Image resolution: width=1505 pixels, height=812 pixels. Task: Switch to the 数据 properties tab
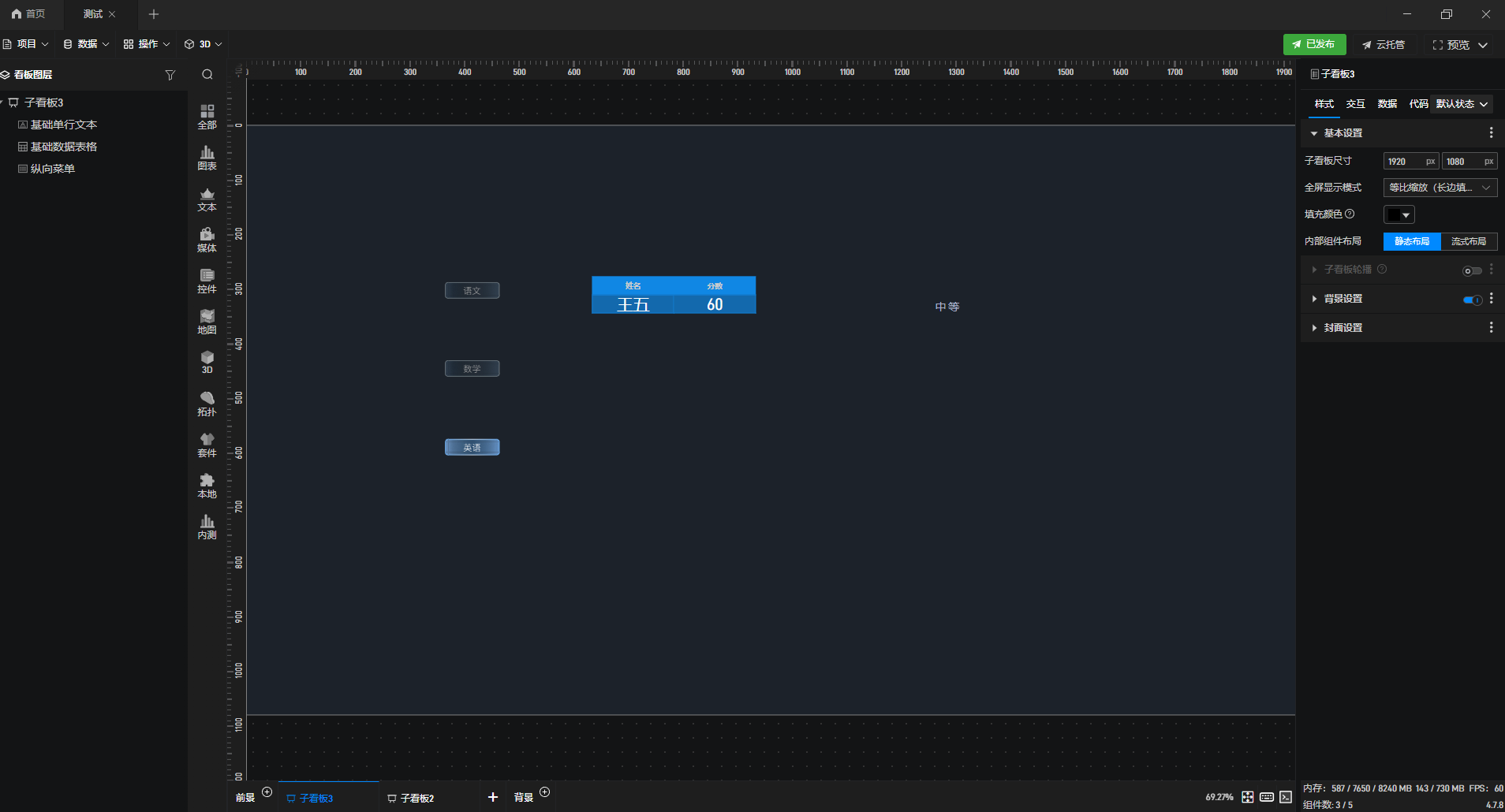pos(1387,104)
